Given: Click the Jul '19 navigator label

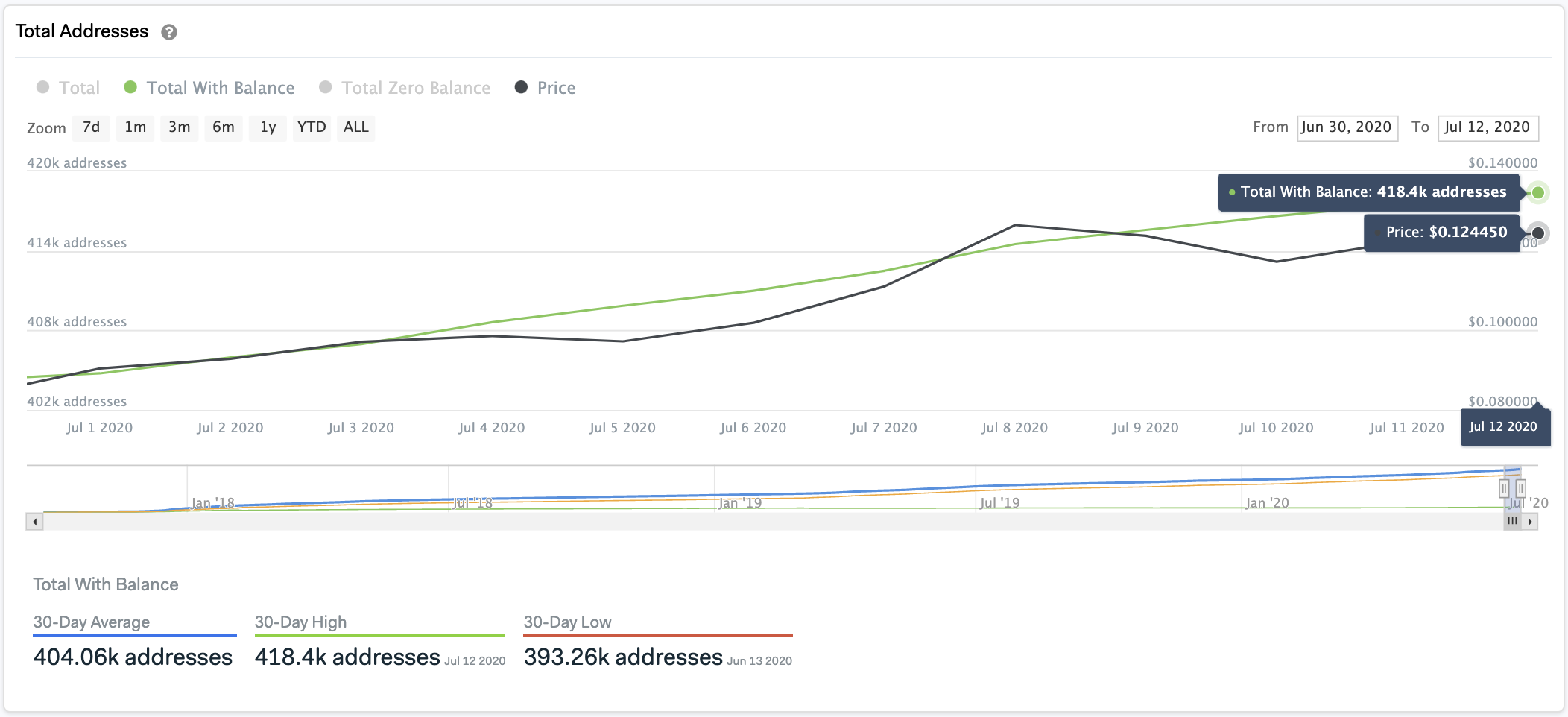Looking at the screenshot, I should tap(1000, 503).
